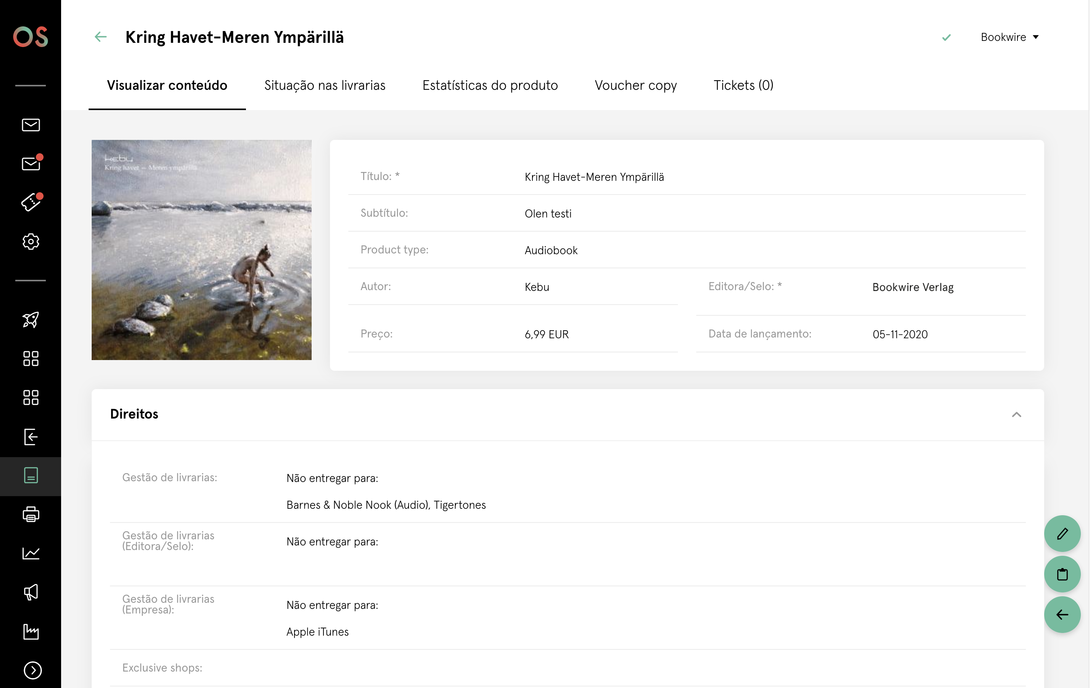
Task: Go back using header left arrow
Action: (x=101, y=37)
